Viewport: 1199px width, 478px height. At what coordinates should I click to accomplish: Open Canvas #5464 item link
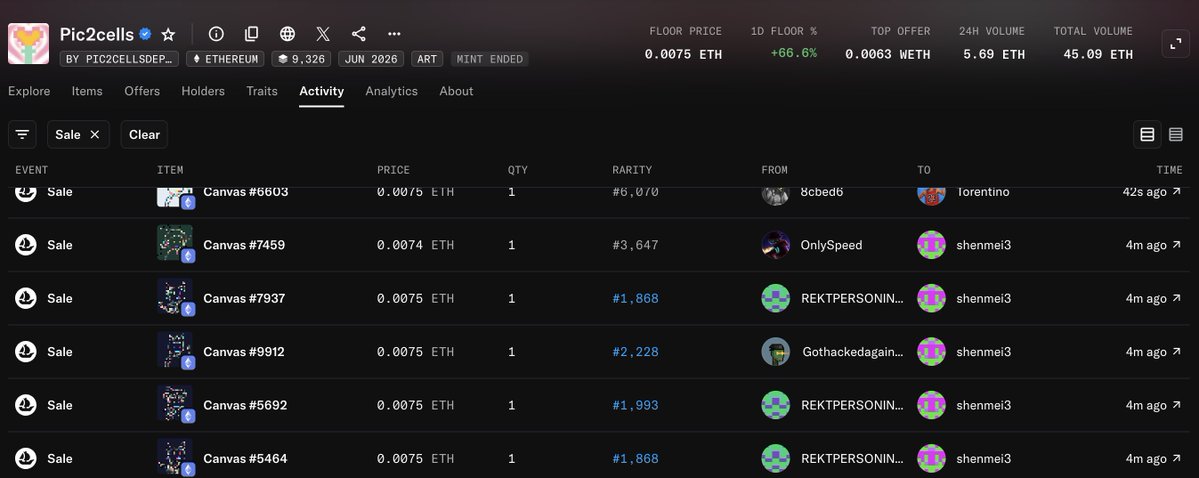(245, 459)
